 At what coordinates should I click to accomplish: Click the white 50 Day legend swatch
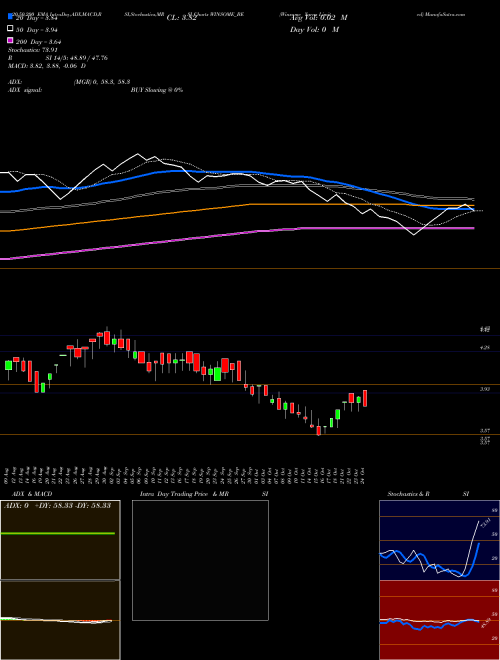pyautogui.click(x=11, y=29)
